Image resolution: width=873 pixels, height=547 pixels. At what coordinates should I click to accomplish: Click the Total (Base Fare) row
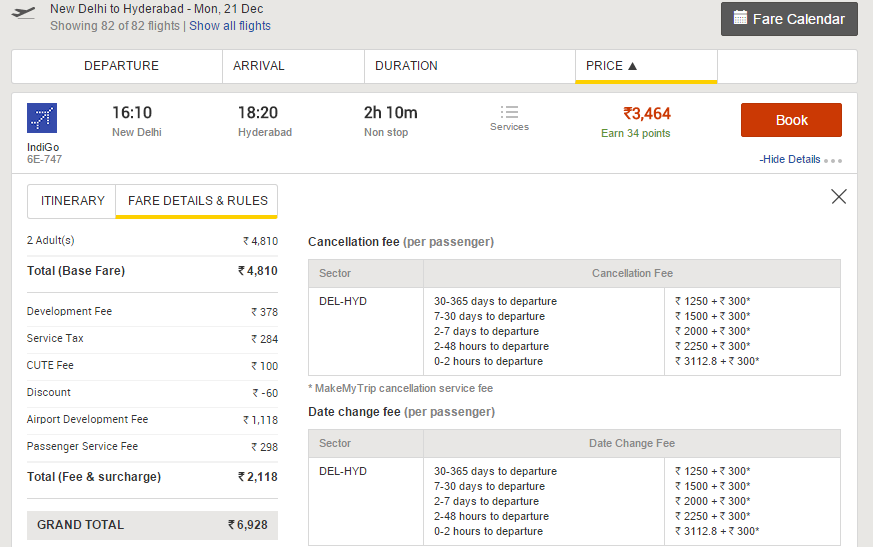pos(153,271)
